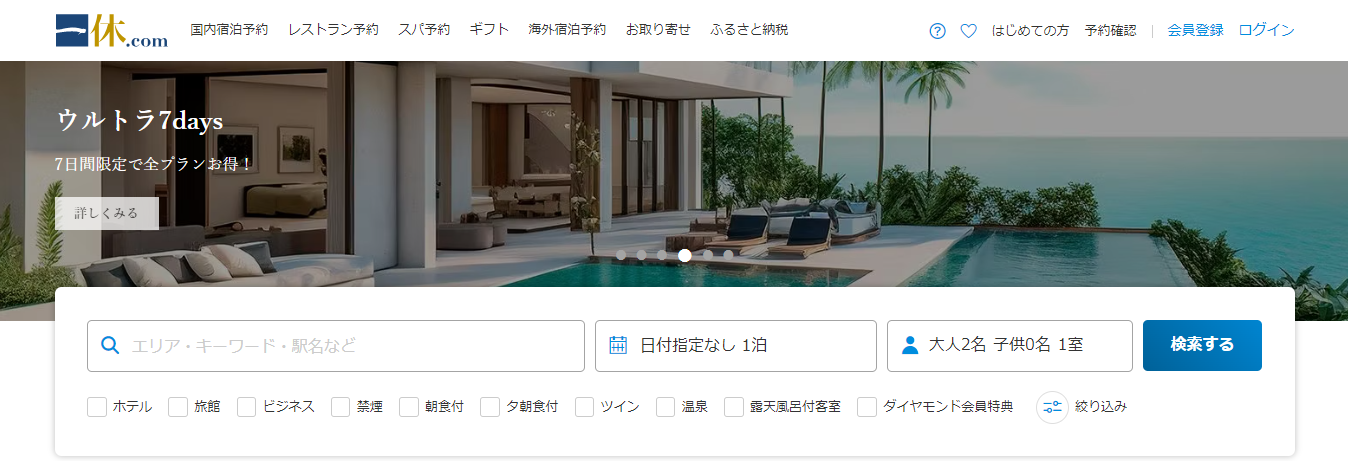Open the 日付指定なし 1泊 date selector
The height and width of the screenshot is (461, 1348).
(736, 346)
